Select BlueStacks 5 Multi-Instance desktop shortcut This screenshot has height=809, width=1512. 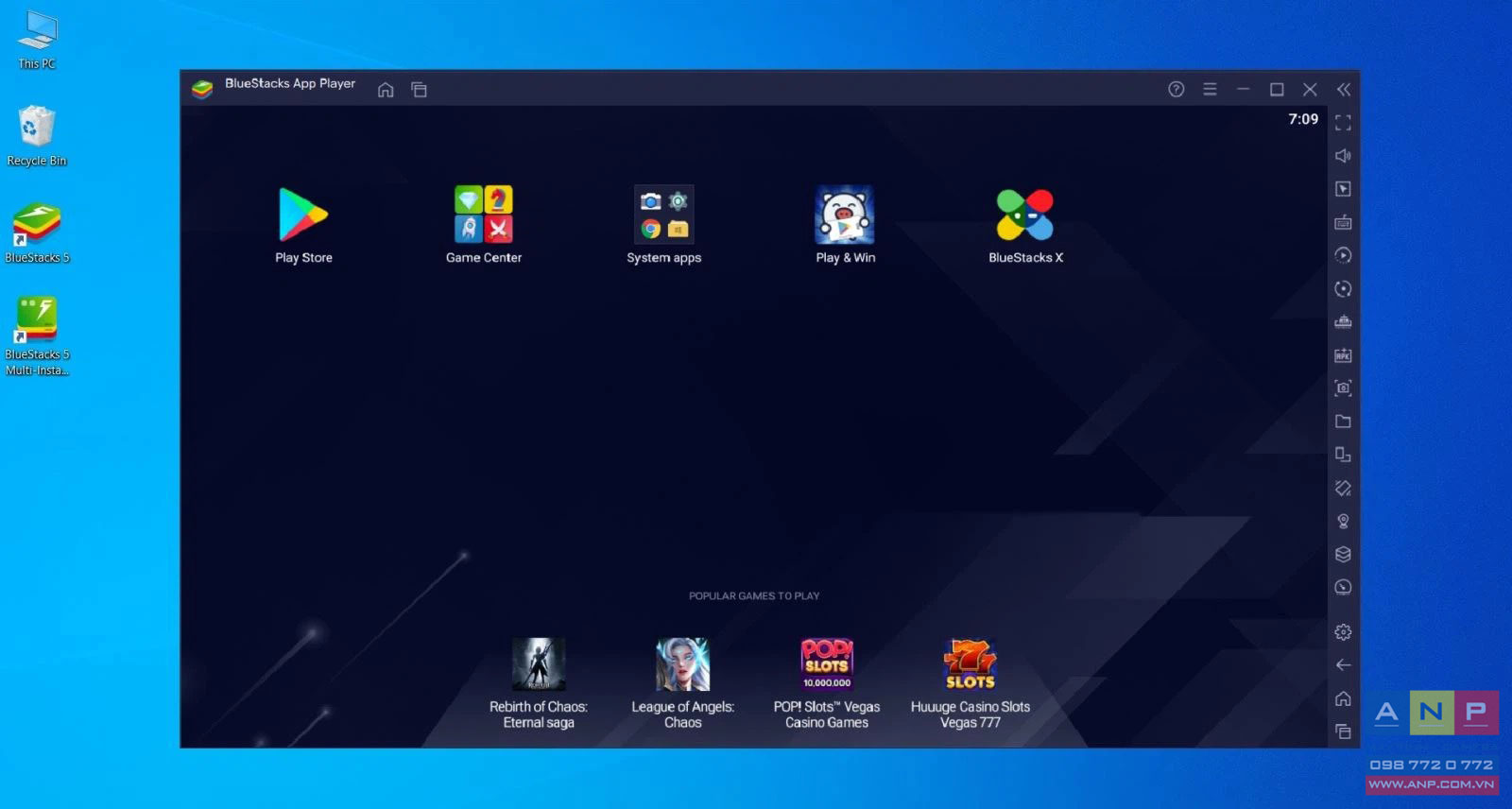click(37, 336)
